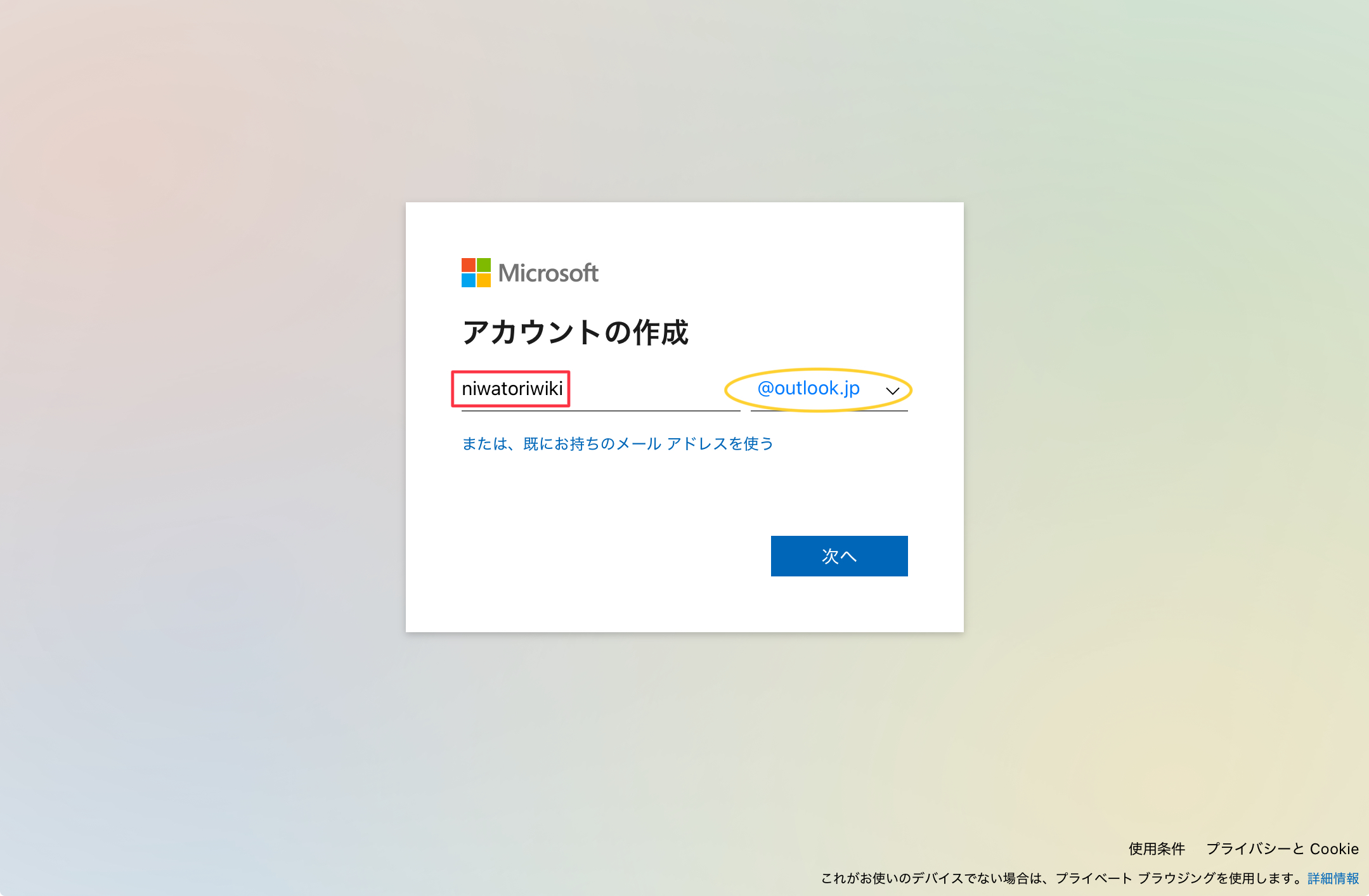Click the blue square of Microsoft logo
The width and height of the screenshot is (1369, 896).
[x=468, y=280]
